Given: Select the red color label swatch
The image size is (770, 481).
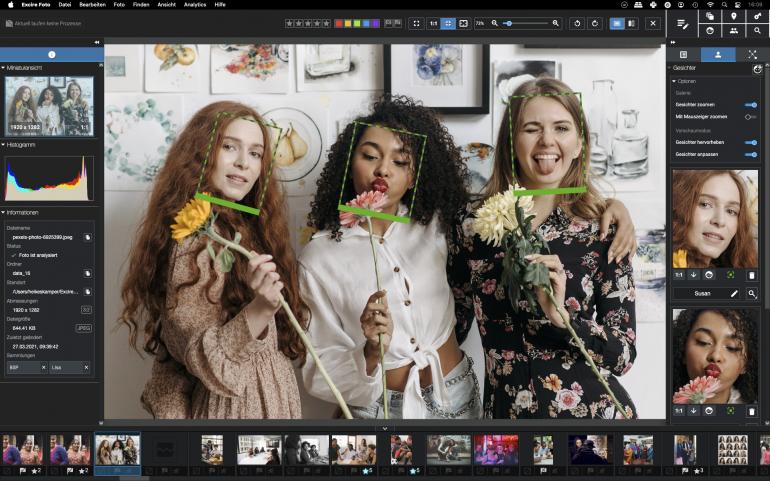Looking at the screenshot, I should point(338,23).
